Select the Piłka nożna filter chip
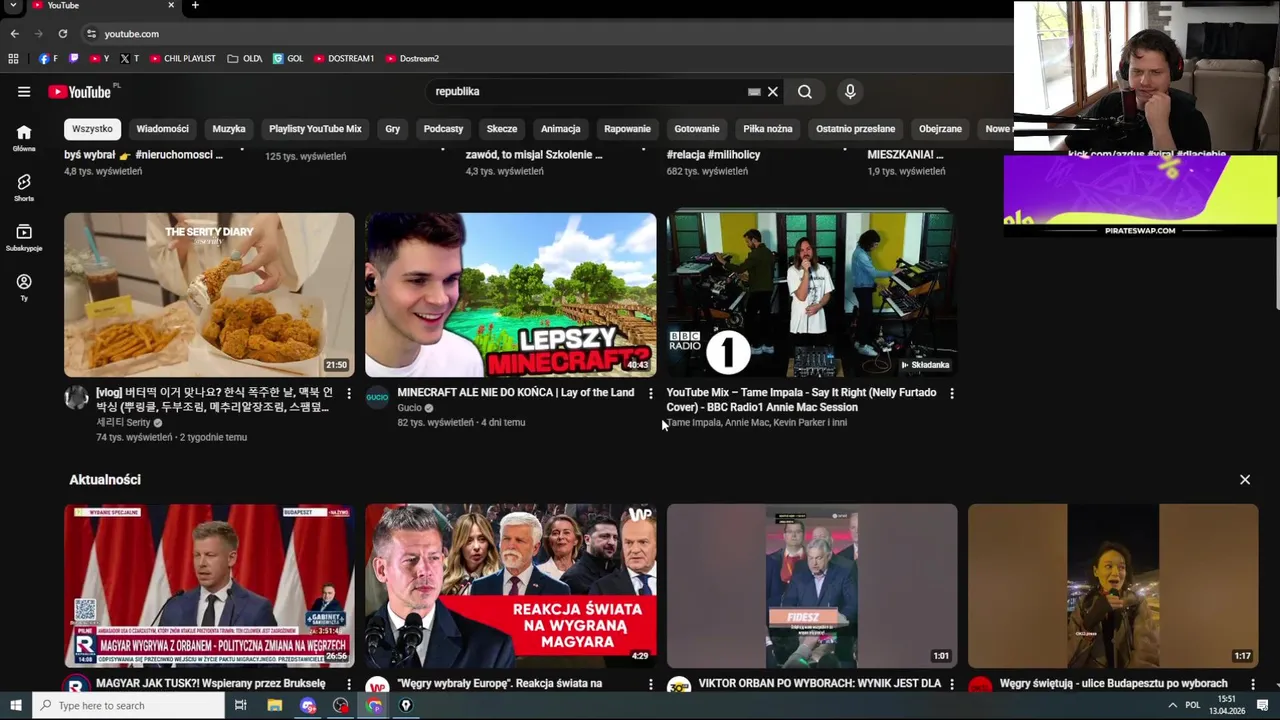The height and width of the screenshot is (720, 1280). (x=768, y=129)
